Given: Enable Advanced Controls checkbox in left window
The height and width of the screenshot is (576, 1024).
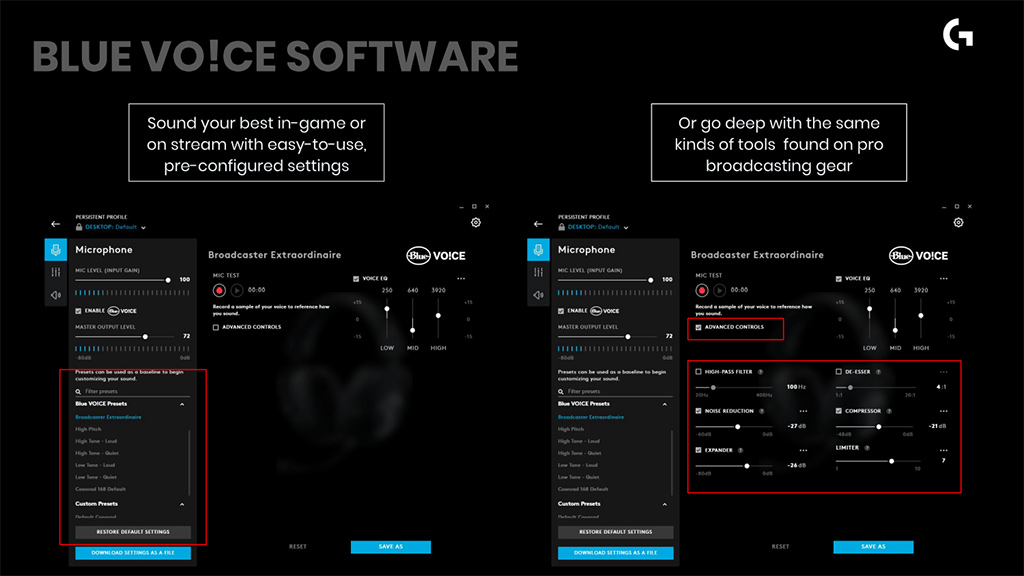Looking at the screenshot, I should (x=216, y=327).
